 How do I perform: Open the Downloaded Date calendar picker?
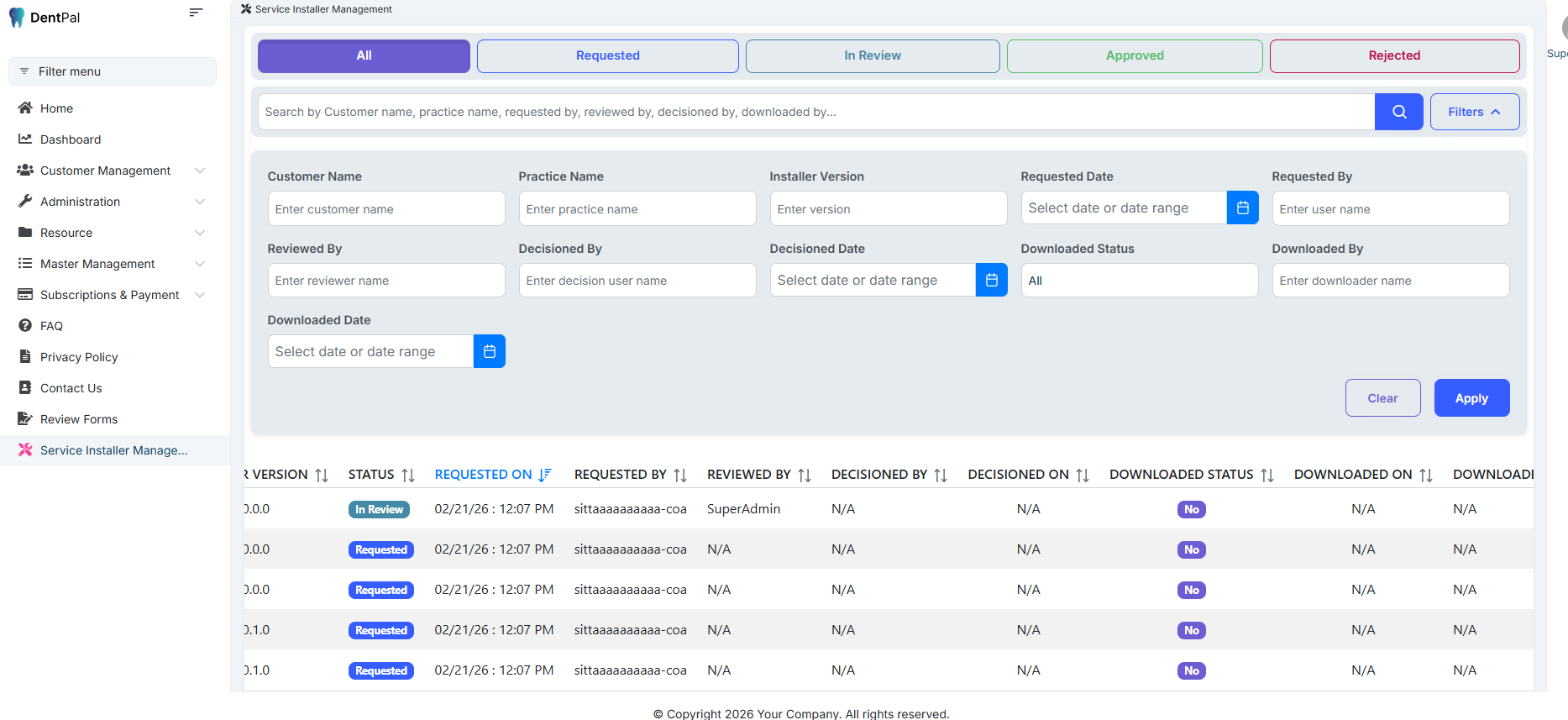click(x=489, y=352)
